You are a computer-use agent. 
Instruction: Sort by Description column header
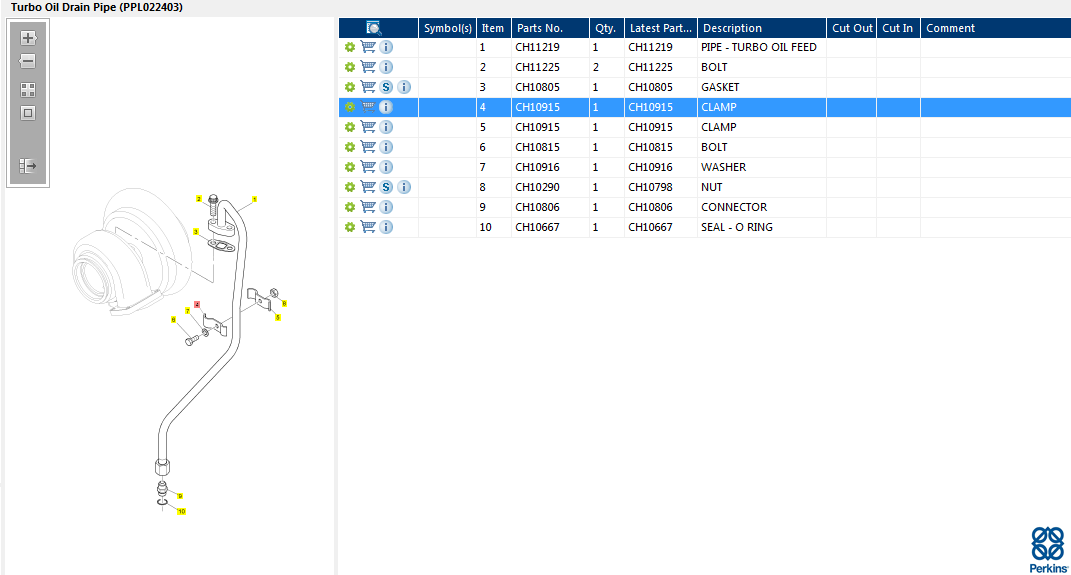pos(762,28)
